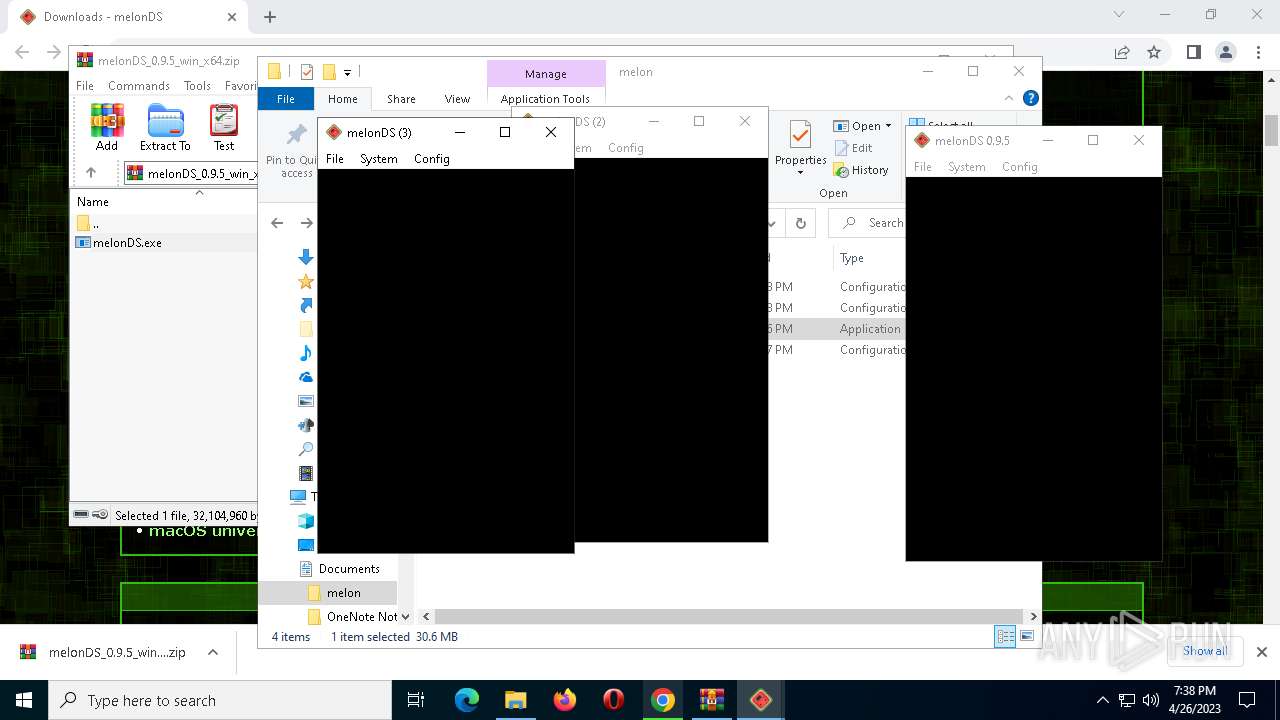Go forward in Explorer navigation
The width and height of the screenshot is (1280, 720).
click(306, 223)
